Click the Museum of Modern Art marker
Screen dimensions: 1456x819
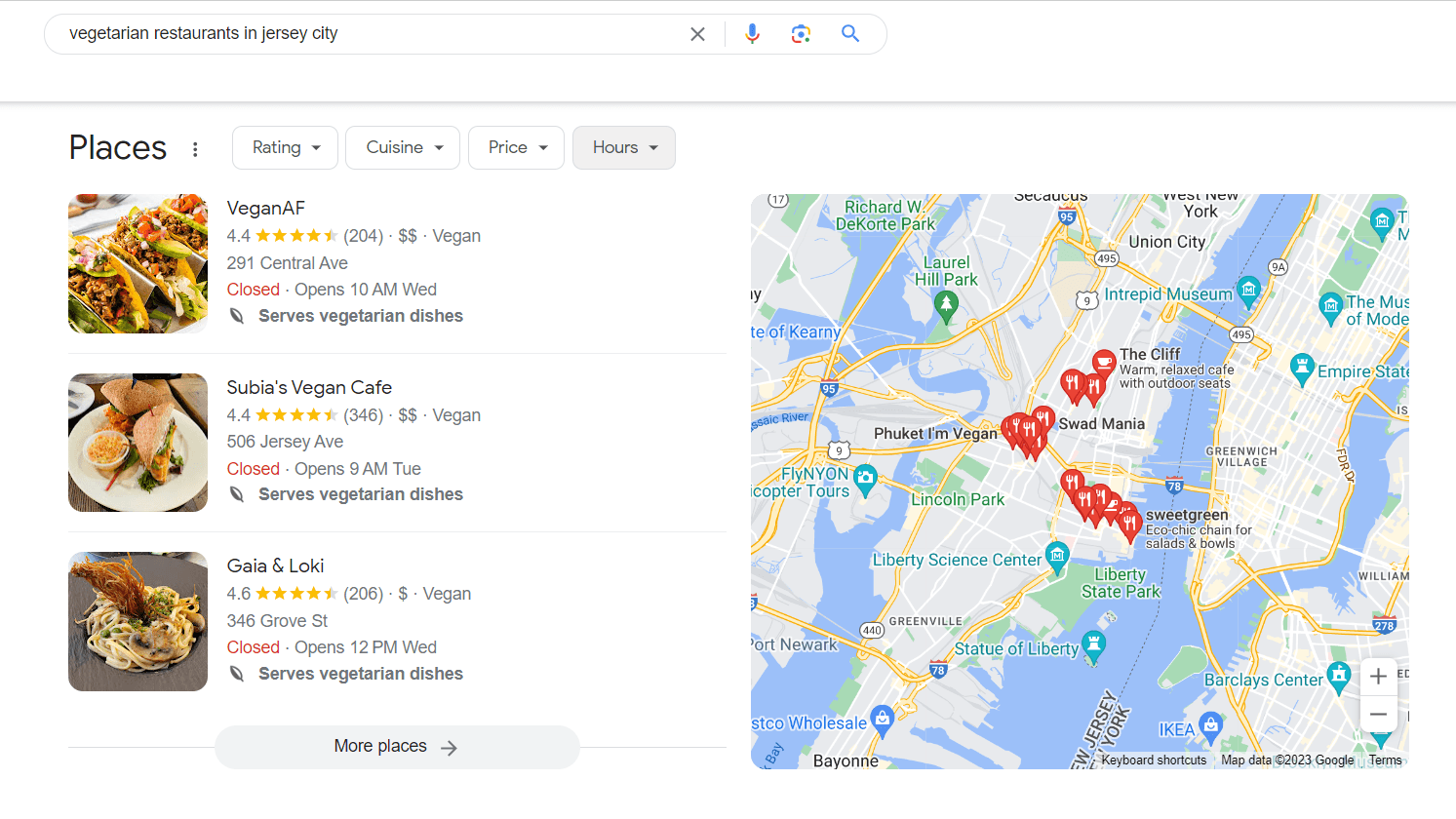(x=1330, y=307)
